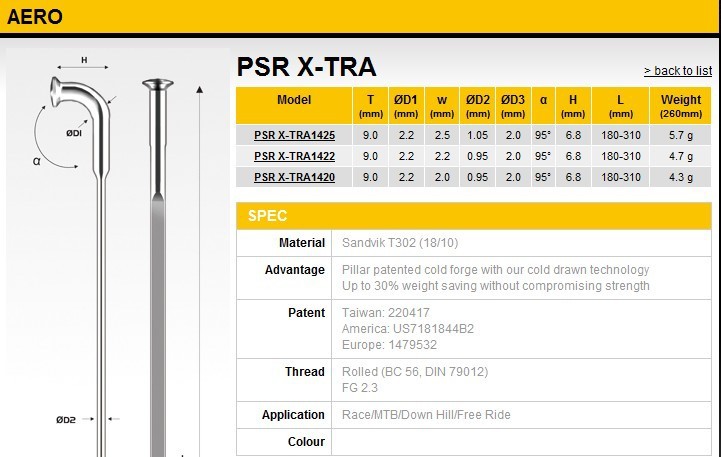The height and width of the screenshot is (457, 721).
Task: Click 'Up to 30% weight saving' line
Action: [x=496, y=286]
